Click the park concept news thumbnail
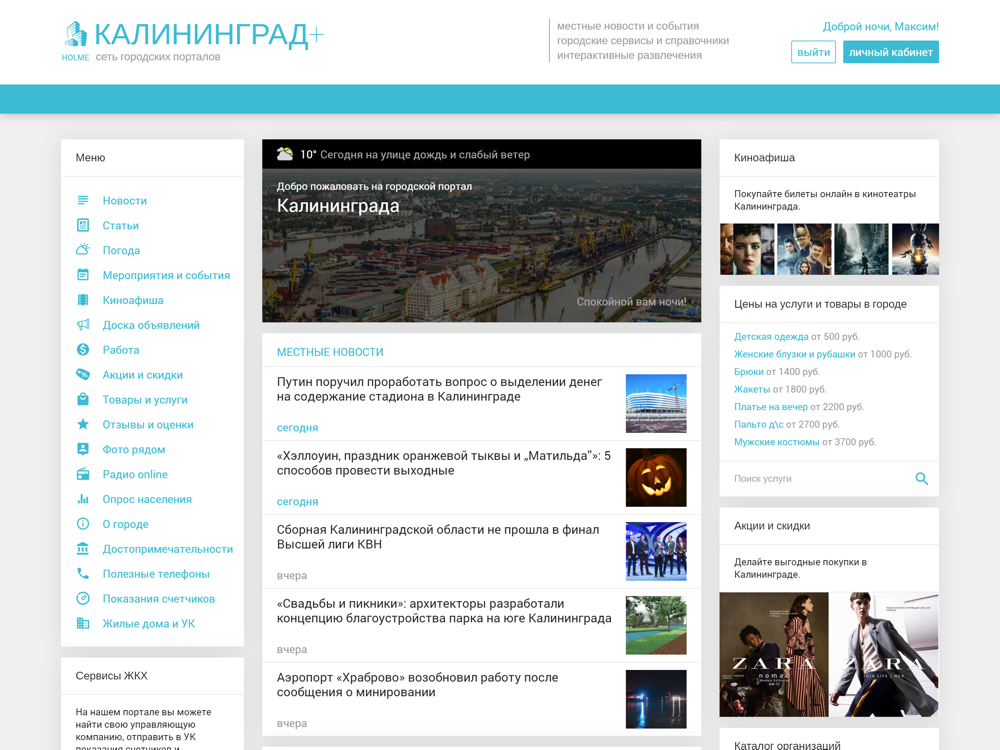 (x=656, y=625)
